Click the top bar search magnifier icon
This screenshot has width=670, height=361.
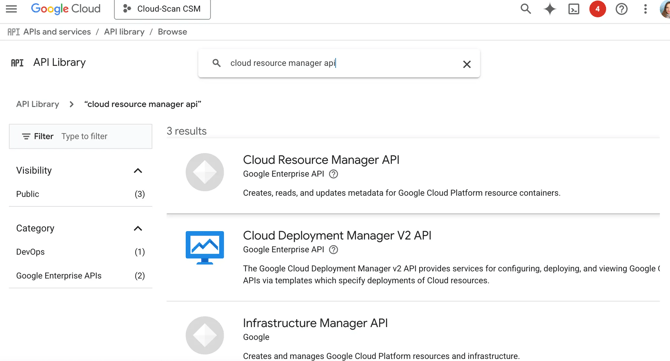click(526, 9)
